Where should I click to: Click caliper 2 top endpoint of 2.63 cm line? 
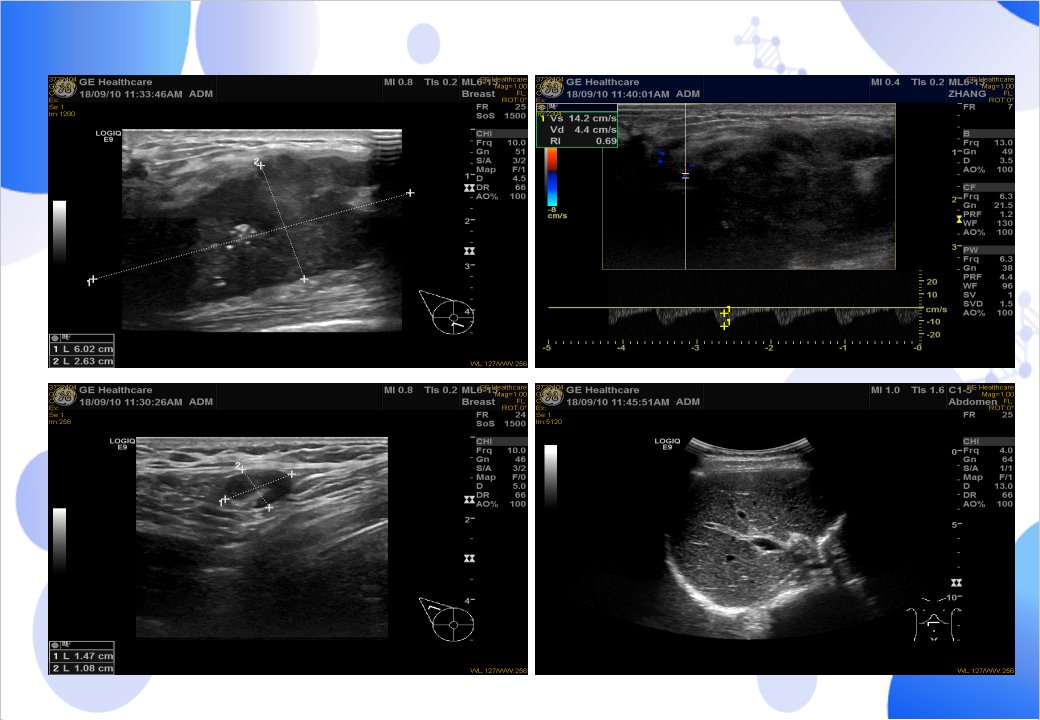click(260, 164)
